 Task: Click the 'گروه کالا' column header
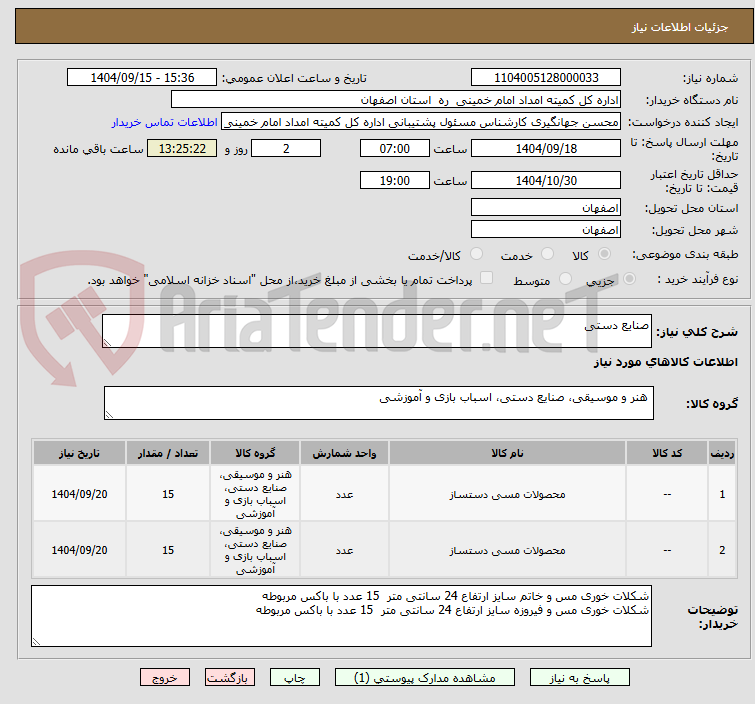click(x=255, y=453)
